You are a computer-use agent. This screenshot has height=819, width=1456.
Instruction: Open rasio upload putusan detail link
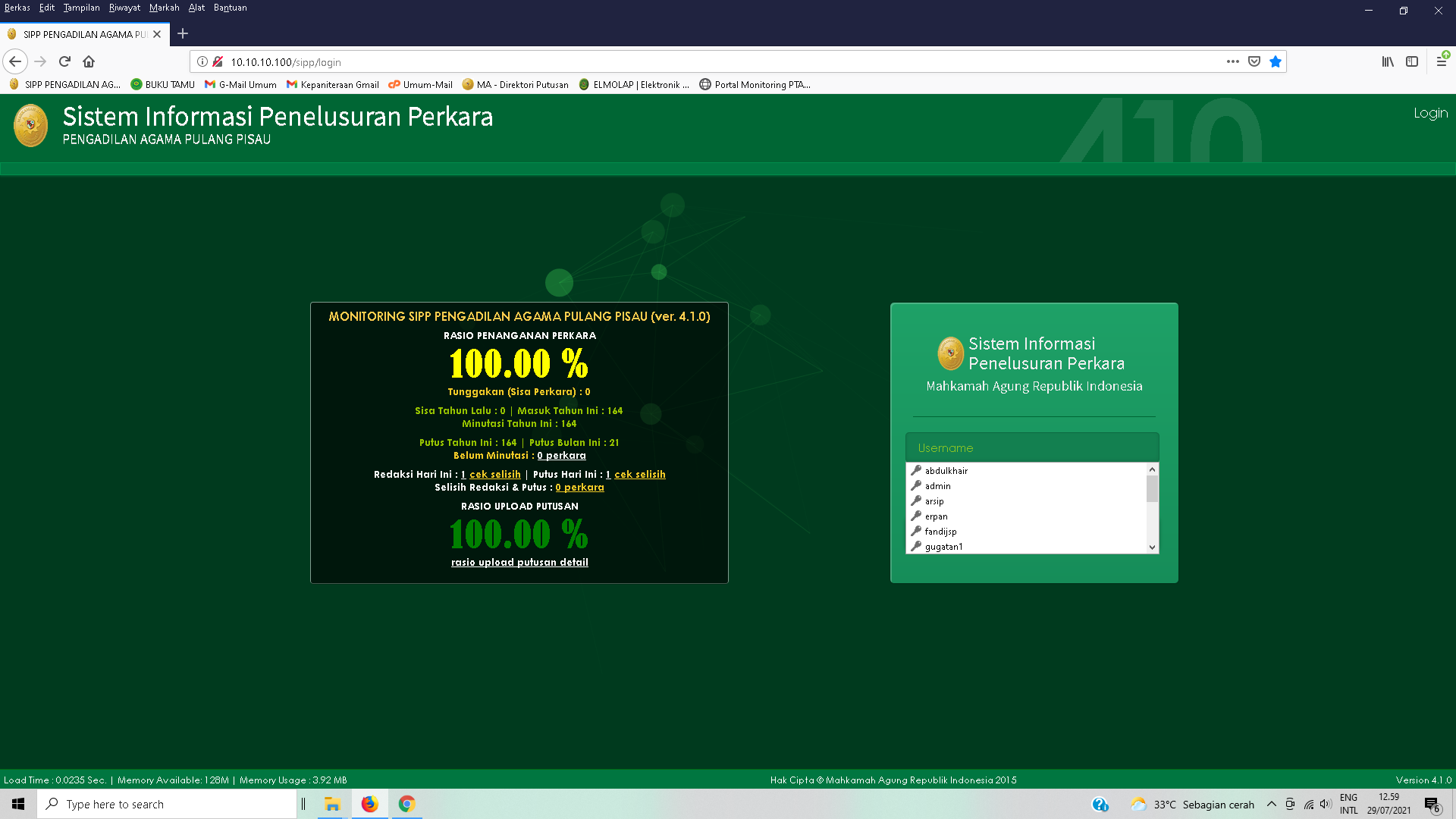click(519, 562)
